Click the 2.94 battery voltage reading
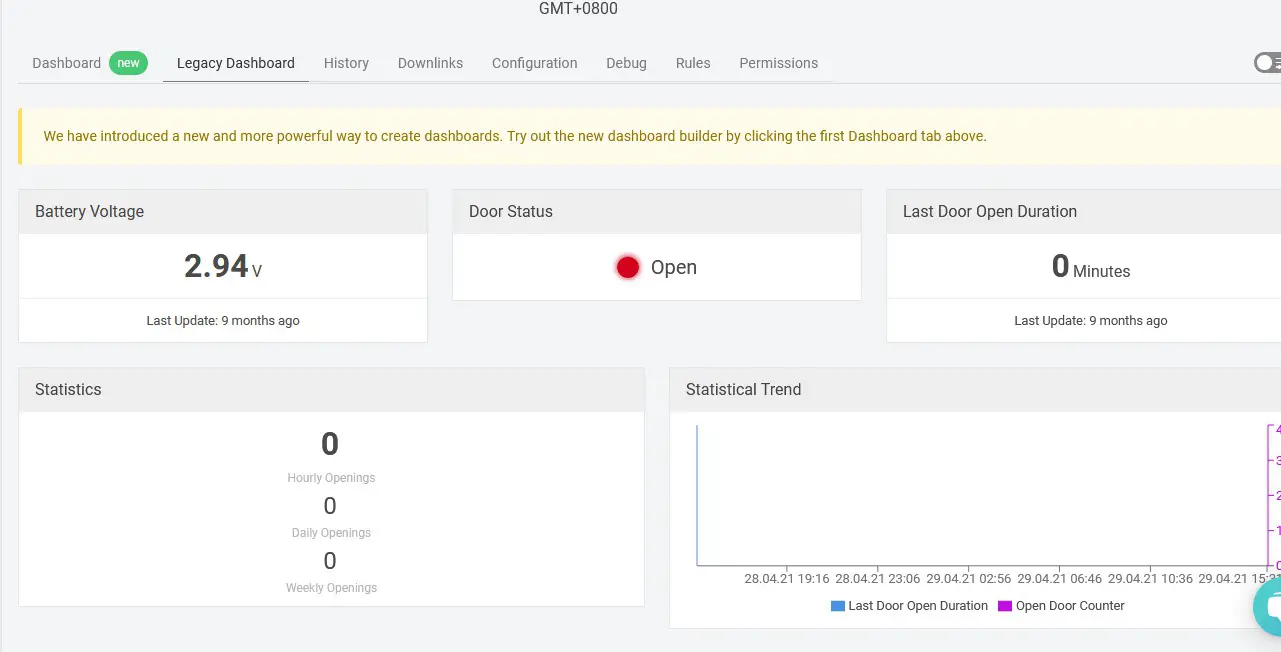 pos(216,266)
